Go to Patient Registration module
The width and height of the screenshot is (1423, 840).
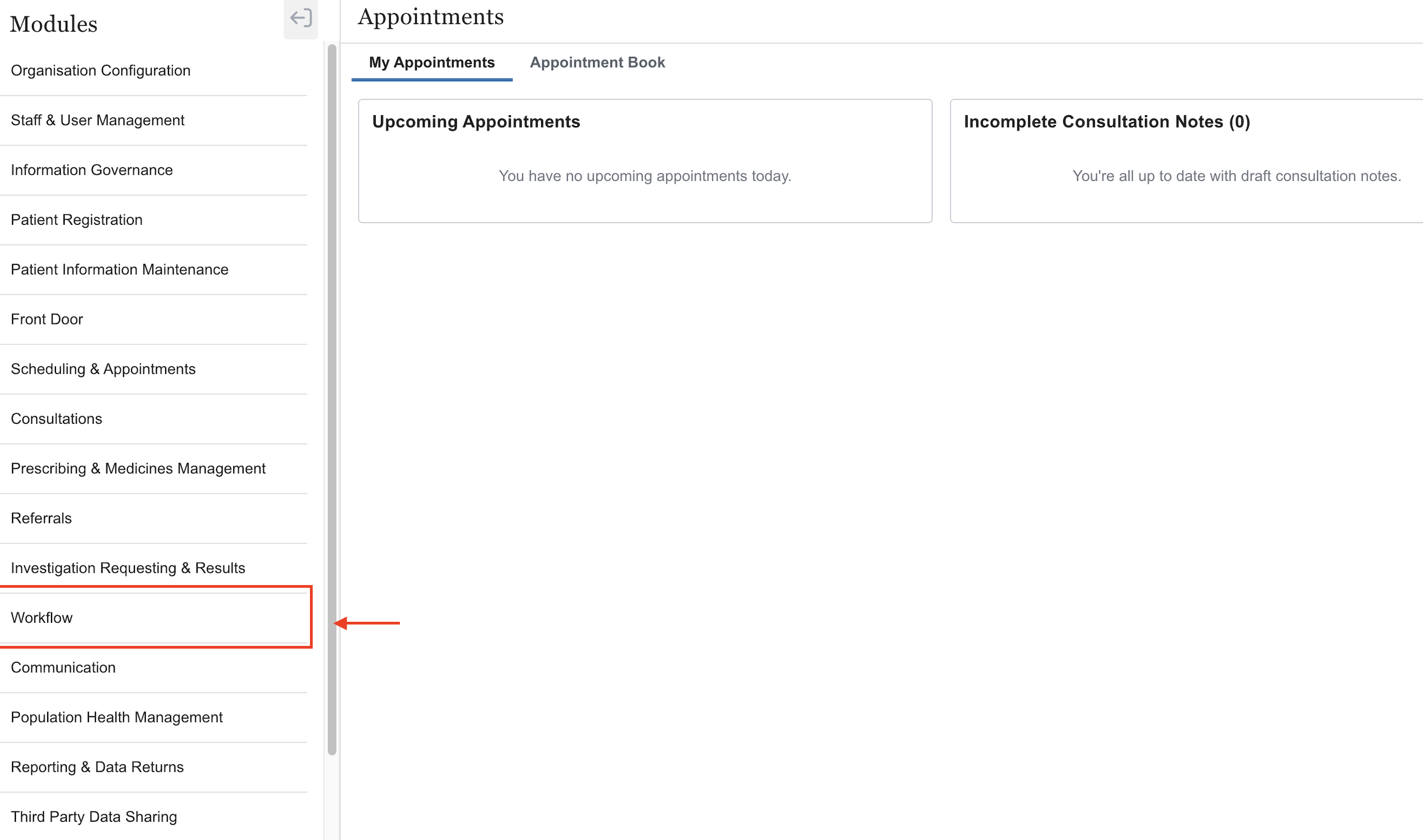click(x=76, y=220)
